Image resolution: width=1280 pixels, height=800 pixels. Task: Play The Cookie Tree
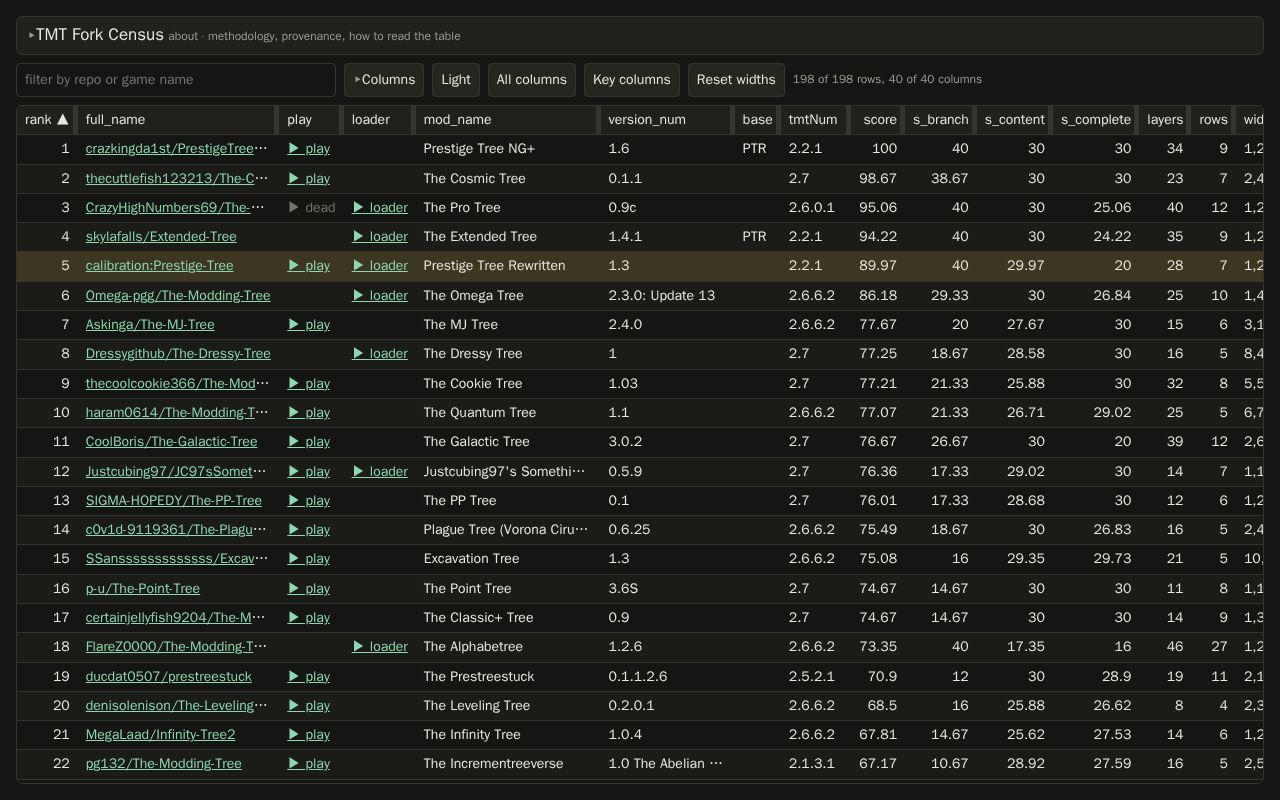pos(309,383)
